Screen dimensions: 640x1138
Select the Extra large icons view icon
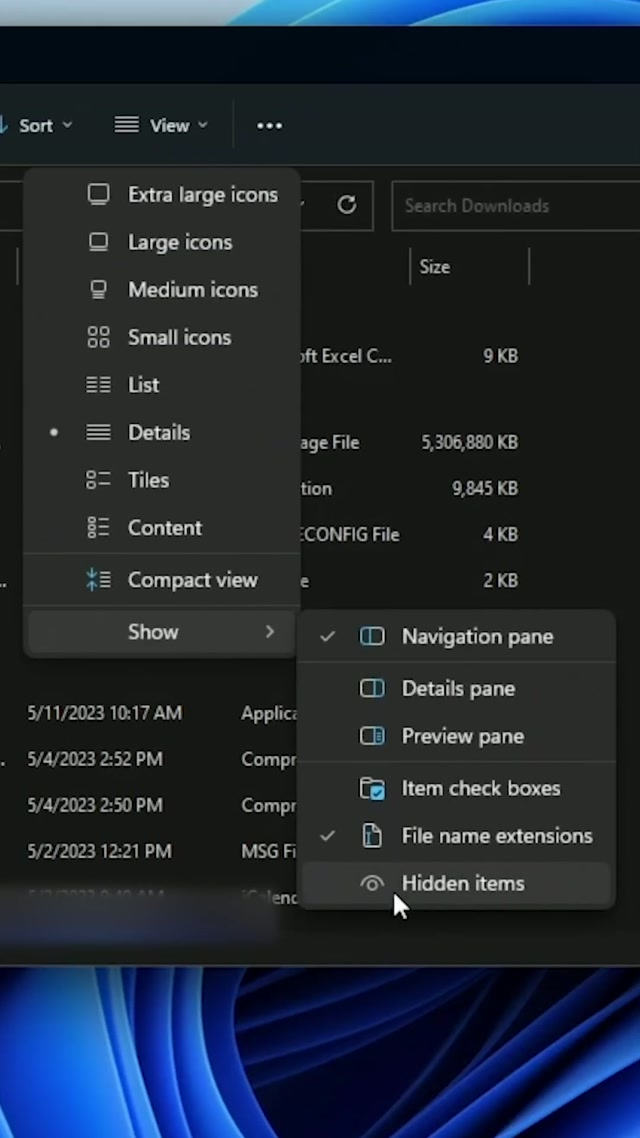tap(98, 194)
